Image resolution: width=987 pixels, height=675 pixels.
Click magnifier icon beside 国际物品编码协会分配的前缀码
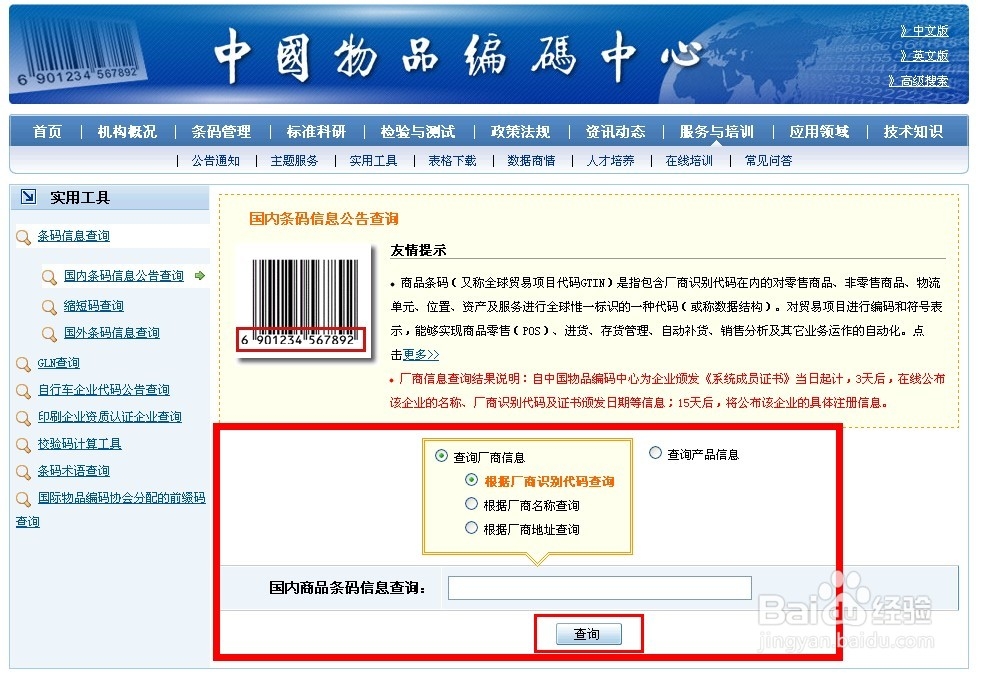click(x=23, y=499)
